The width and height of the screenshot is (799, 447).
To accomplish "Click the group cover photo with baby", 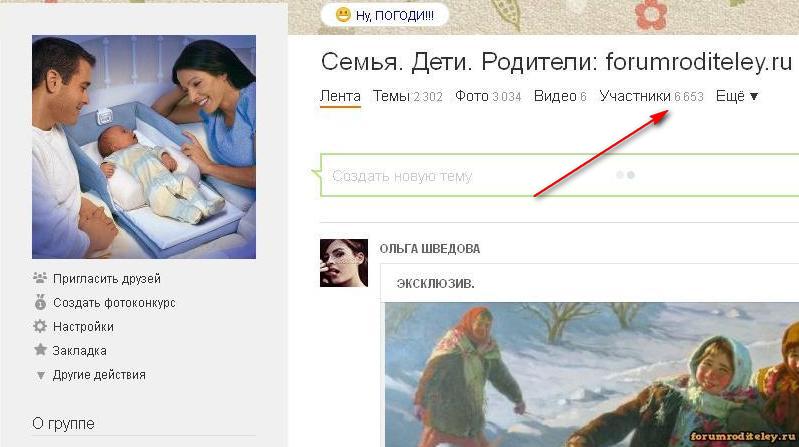I will click(144, 147).
